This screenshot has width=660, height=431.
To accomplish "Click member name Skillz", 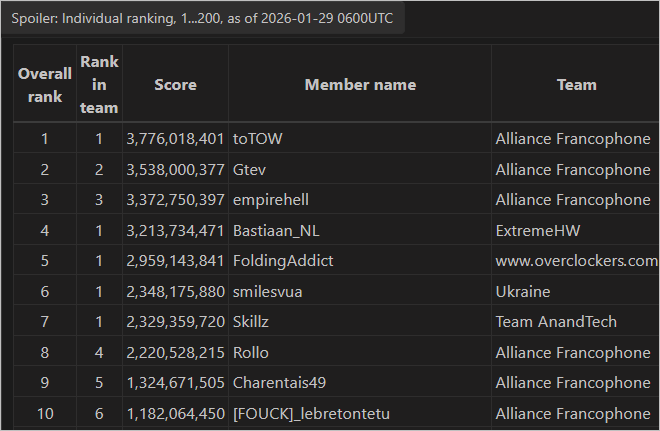I will point(253,322).
